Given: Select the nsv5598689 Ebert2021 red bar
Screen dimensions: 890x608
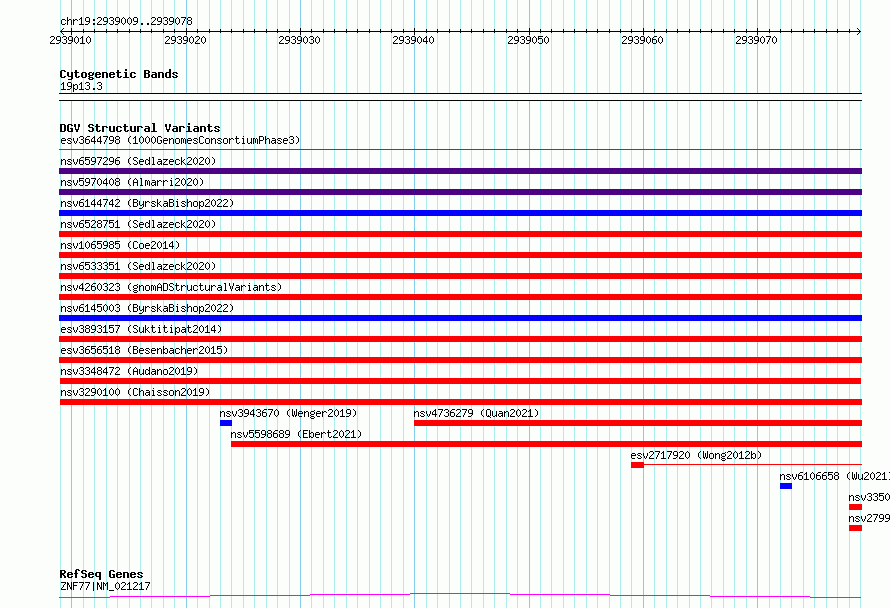Looking at the screenshot, I should [x=546, y=444].
